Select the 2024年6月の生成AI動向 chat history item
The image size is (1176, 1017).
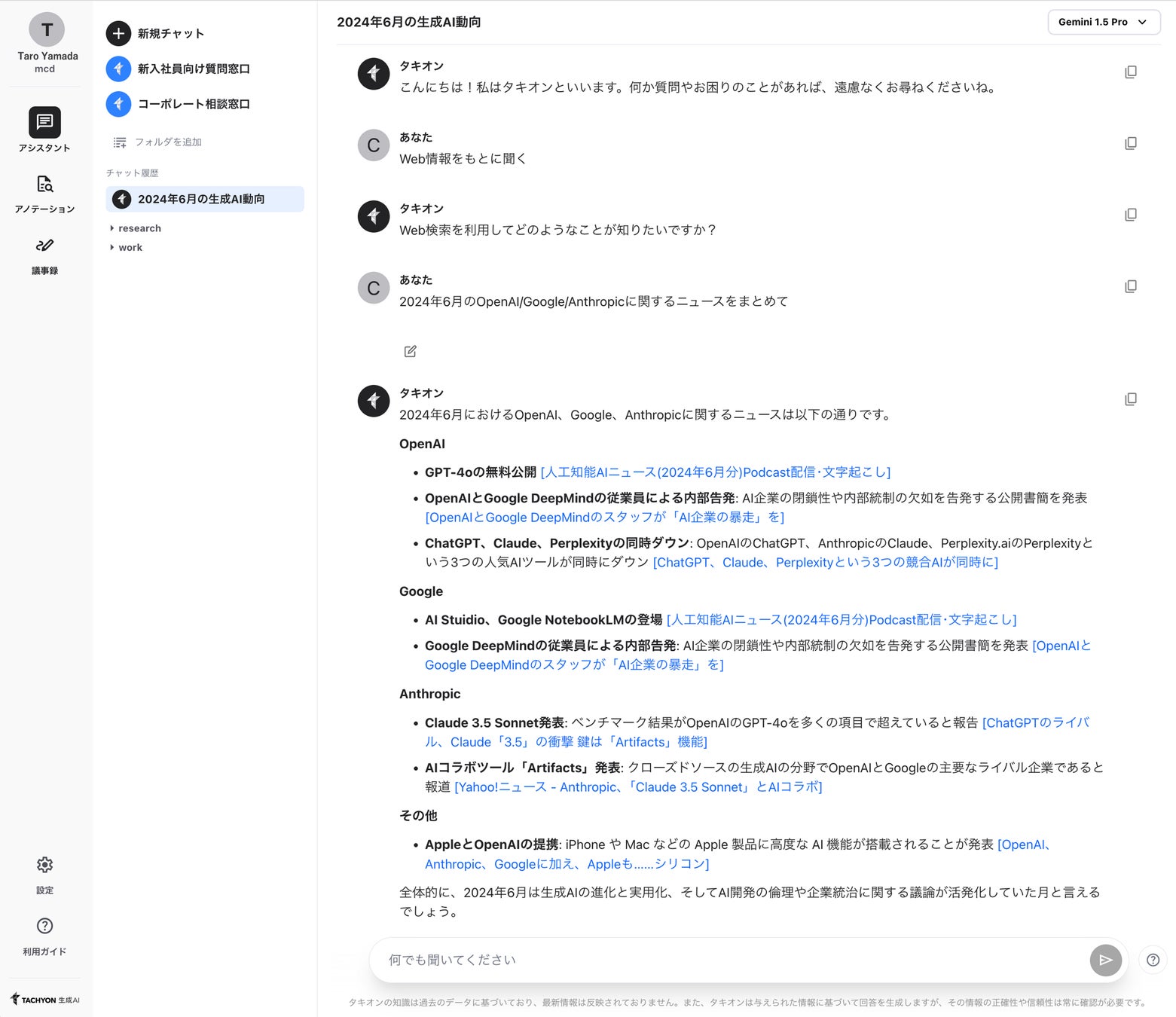(x=205, y=199)
